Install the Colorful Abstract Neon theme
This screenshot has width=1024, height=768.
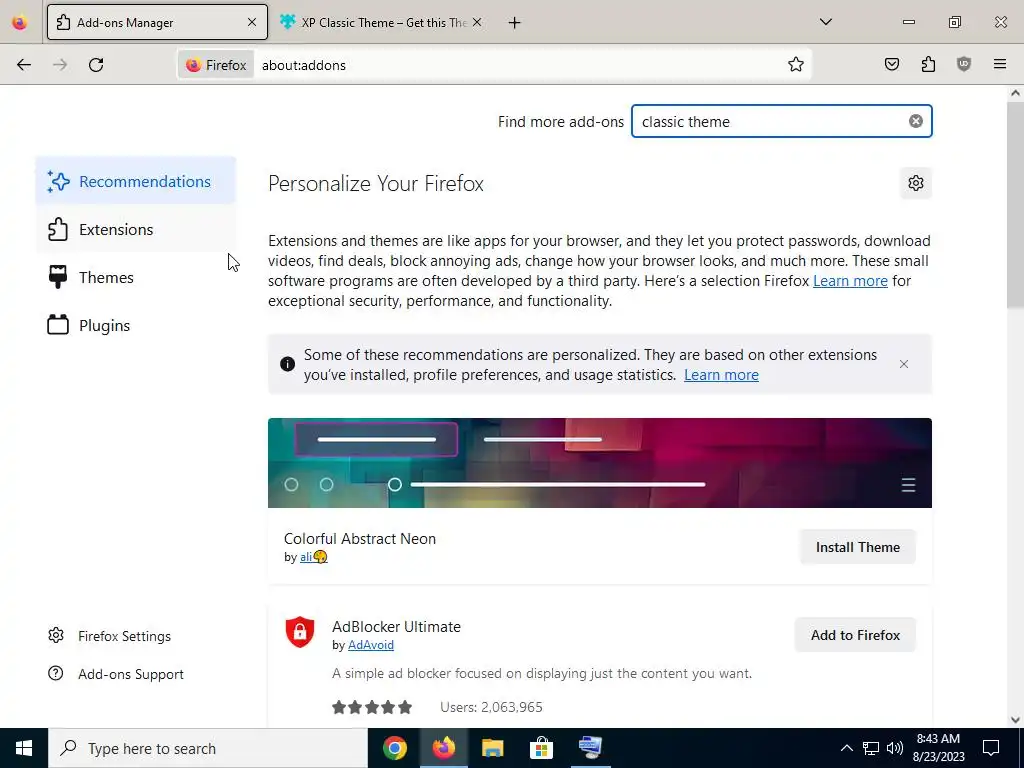[x=857, y=547]
